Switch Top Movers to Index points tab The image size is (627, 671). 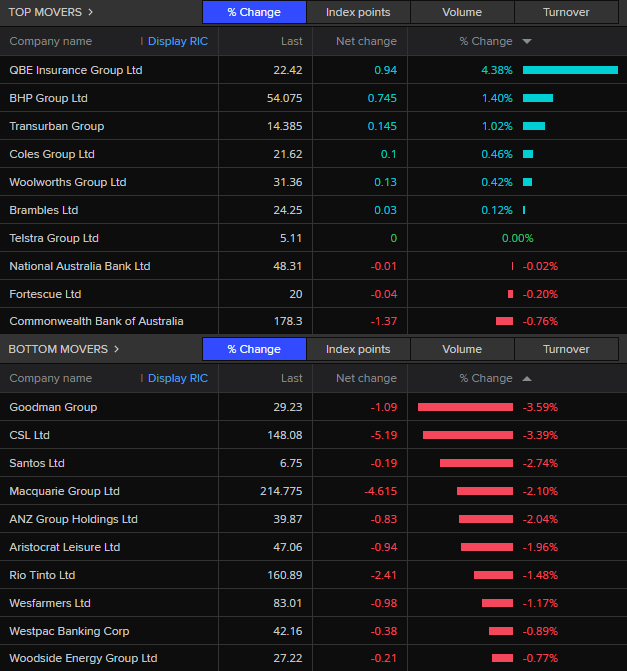(358, 12)
